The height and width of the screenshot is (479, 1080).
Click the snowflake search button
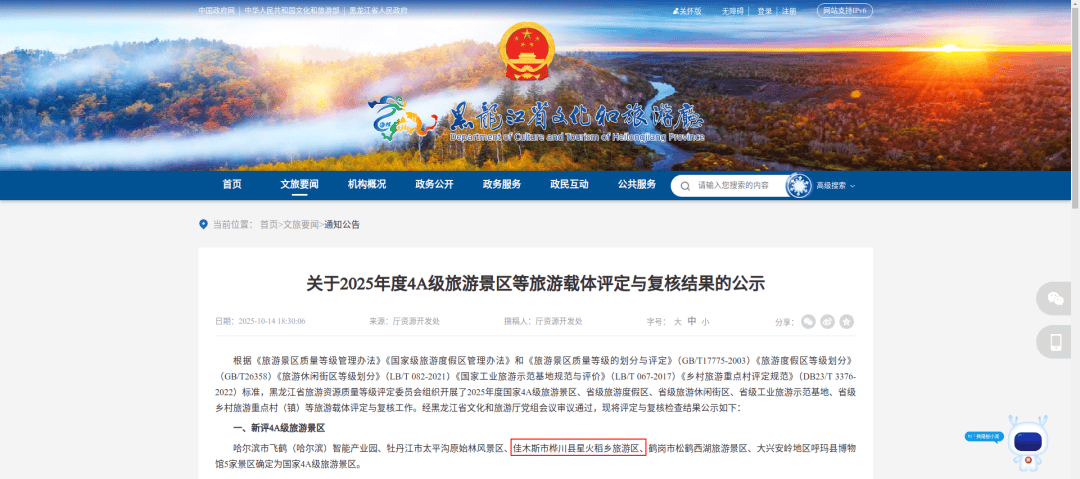799,186
